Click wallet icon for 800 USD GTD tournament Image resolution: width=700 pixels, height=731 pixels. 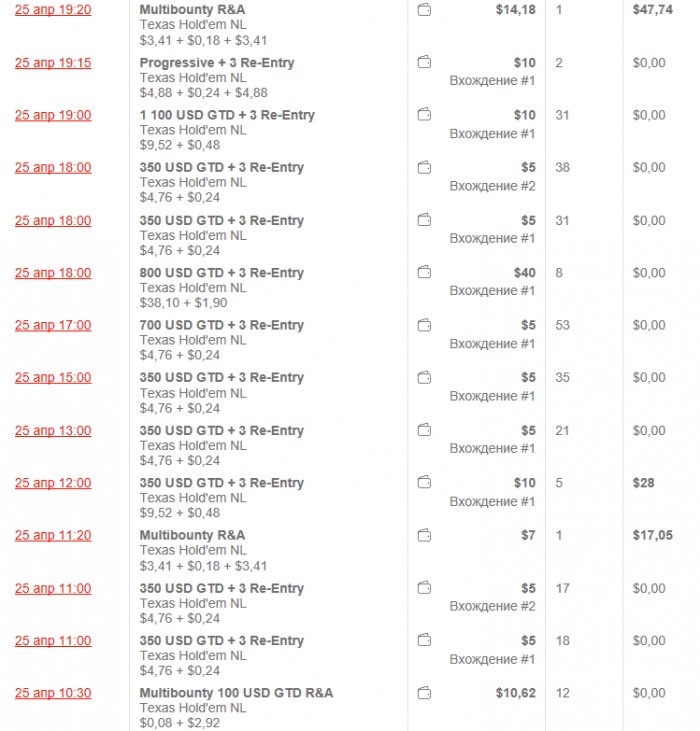tap(424, 273)
